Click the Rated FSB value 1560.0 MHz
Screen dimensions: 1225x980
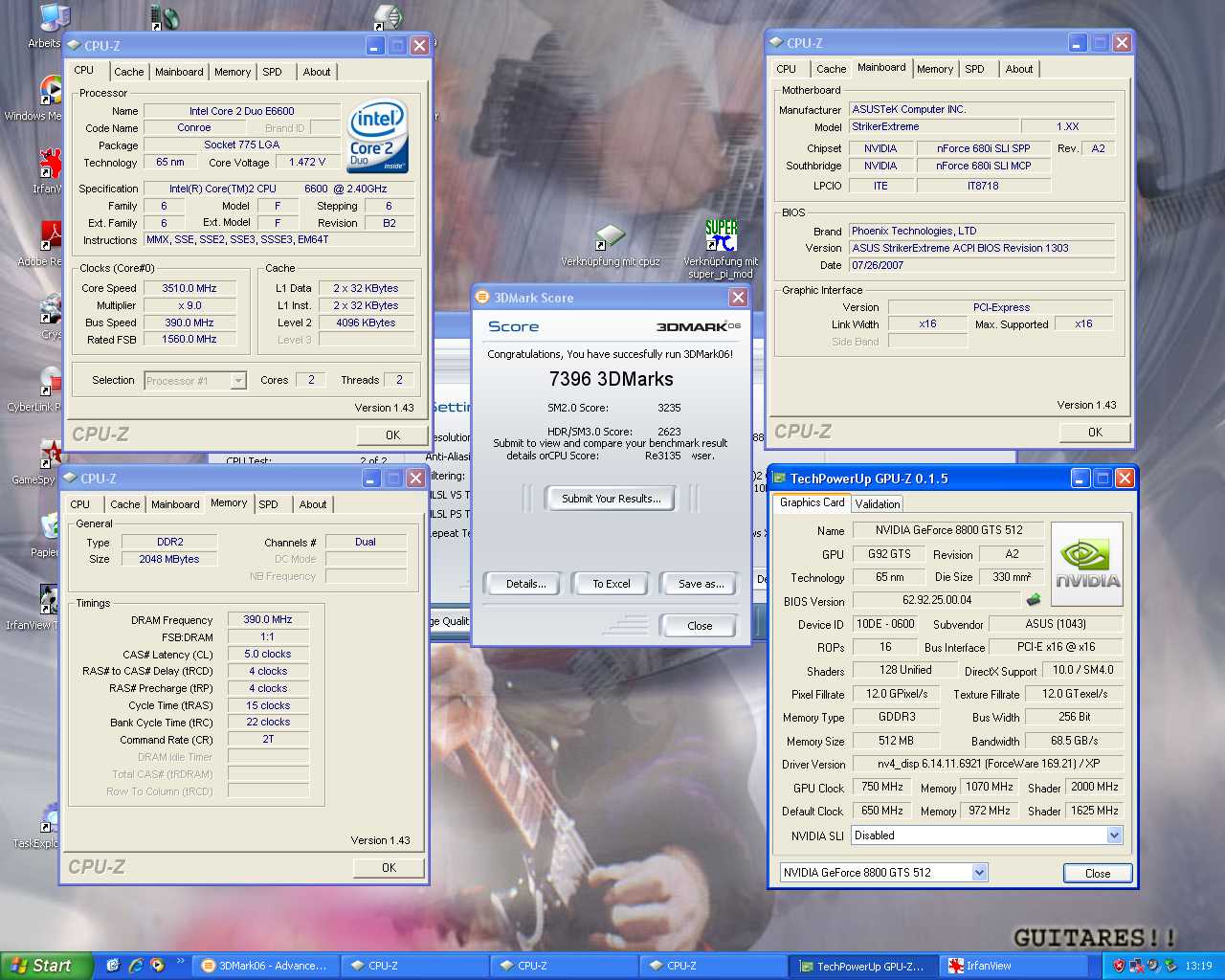[x=189, y=339]
